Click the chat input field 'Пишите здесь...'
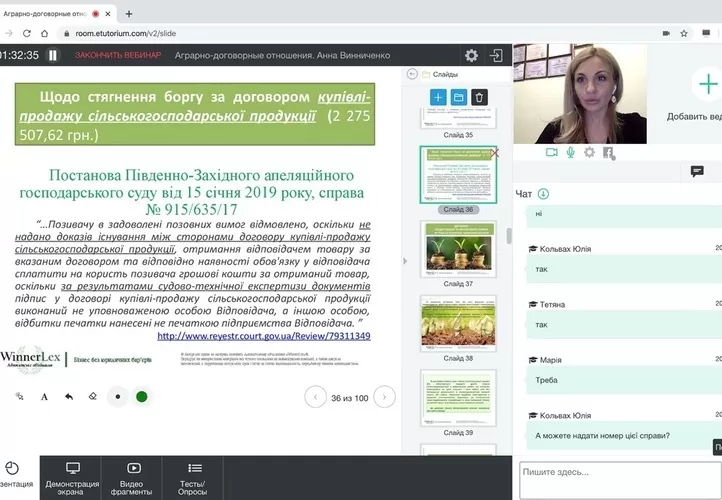Screen dimensions: 722x500 coord(620,480)
